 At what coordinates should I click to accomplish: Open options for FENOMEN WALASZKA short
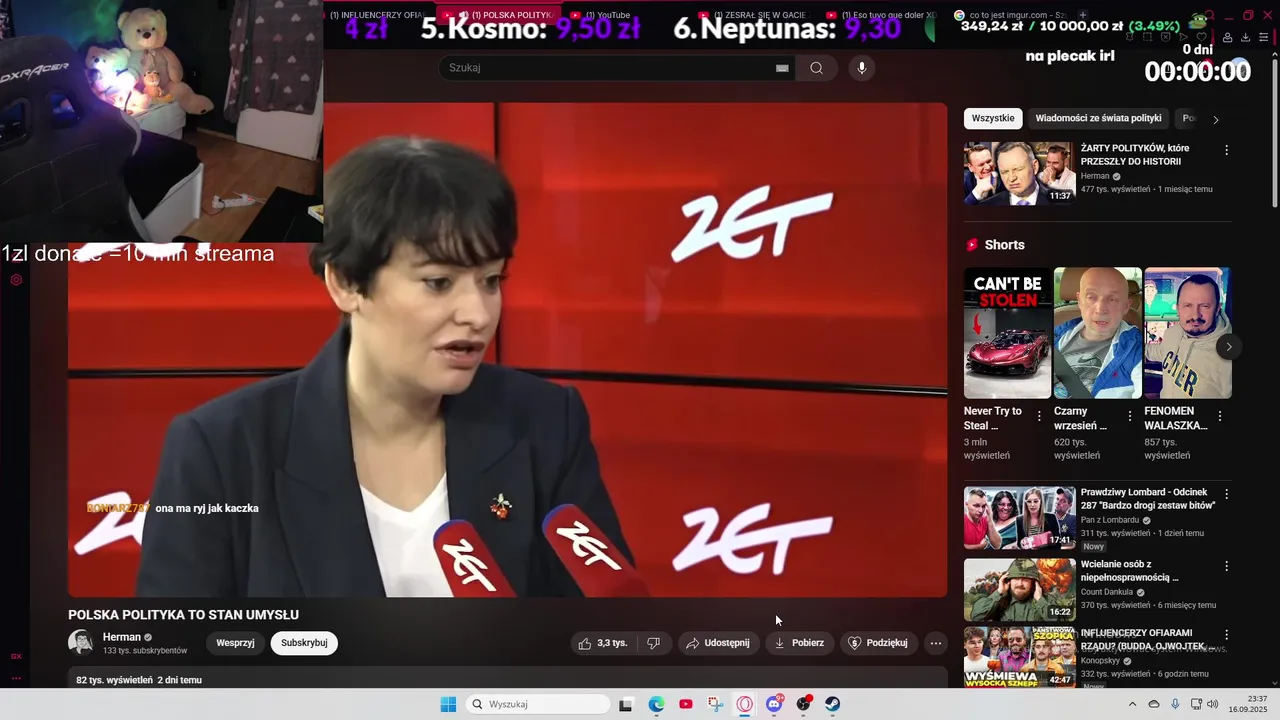click(1220, 416)
